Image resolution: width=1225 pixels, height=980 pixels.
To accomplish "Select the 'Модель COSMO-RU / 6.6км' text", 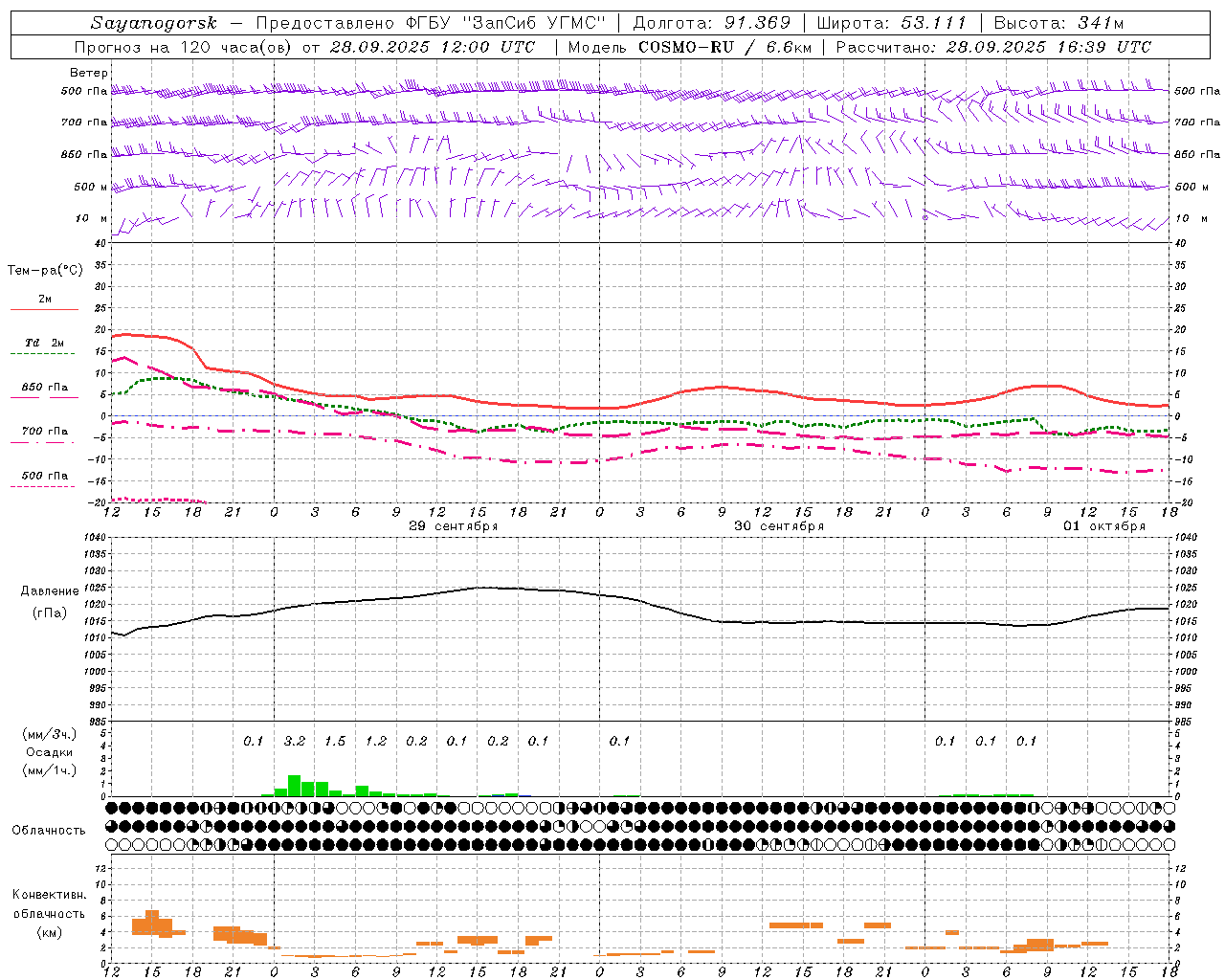I will [x=689, y=47].
